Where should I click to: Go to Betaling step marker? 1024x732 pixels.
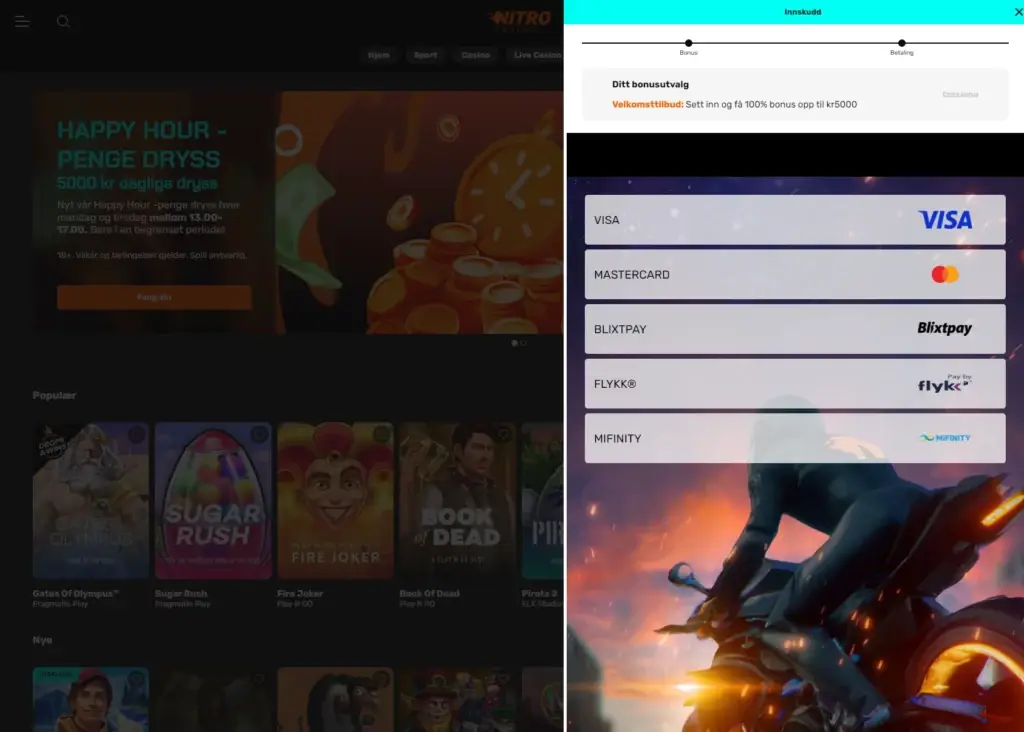tap(902, 43)
